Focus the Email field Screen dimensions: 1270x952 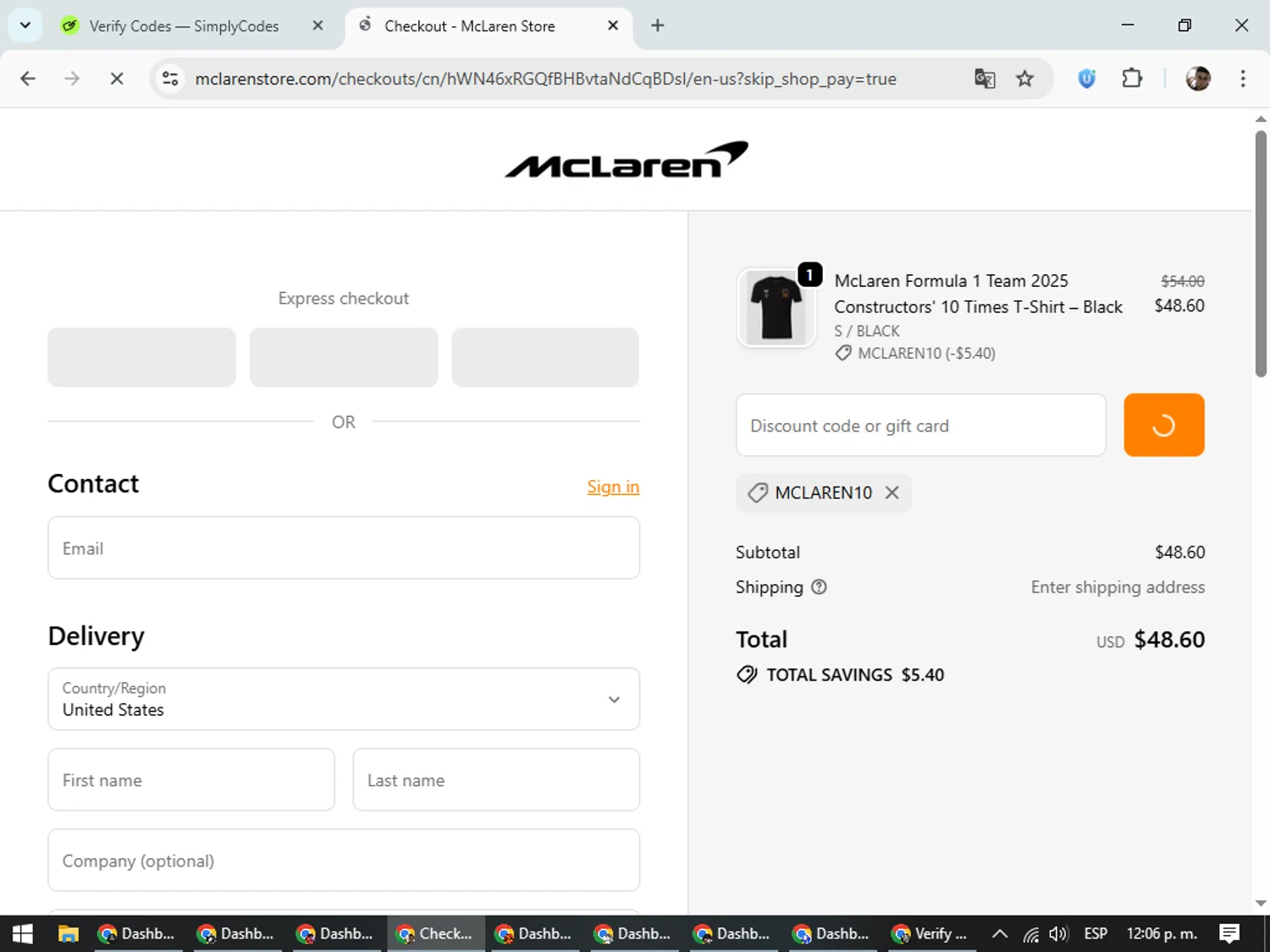point(344,548)
